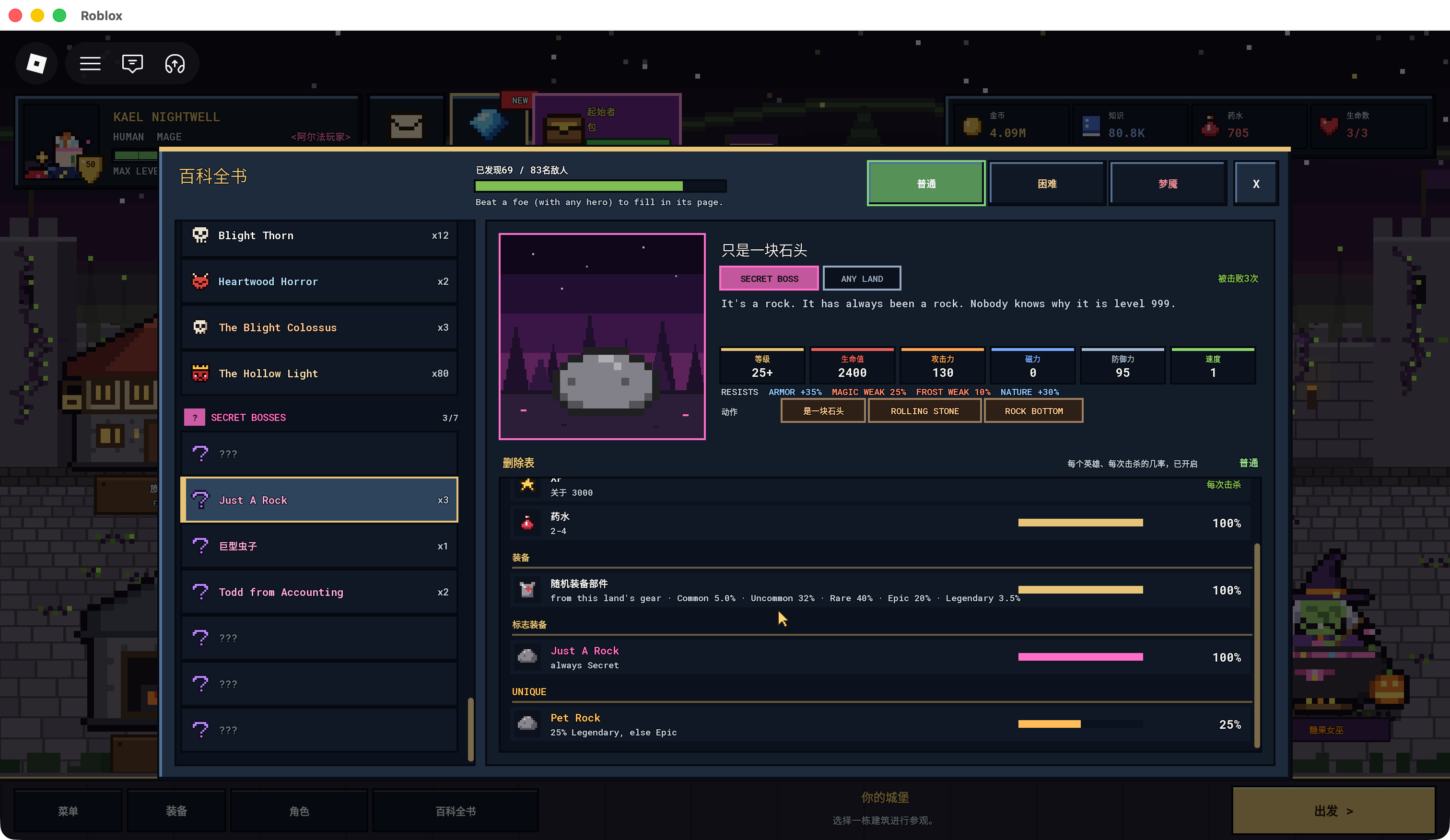
Task: Click the enemies discovered progress bar
Action: click(x=600, y=186)
